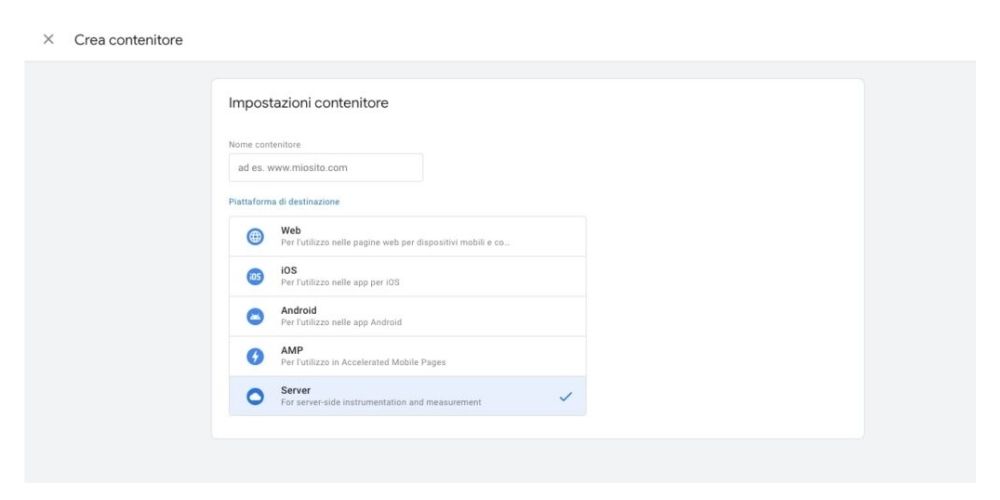Viewport: 1000px width, 500px height.
Task: Close the Crea contenitore dialog
Action: [48, 40]
